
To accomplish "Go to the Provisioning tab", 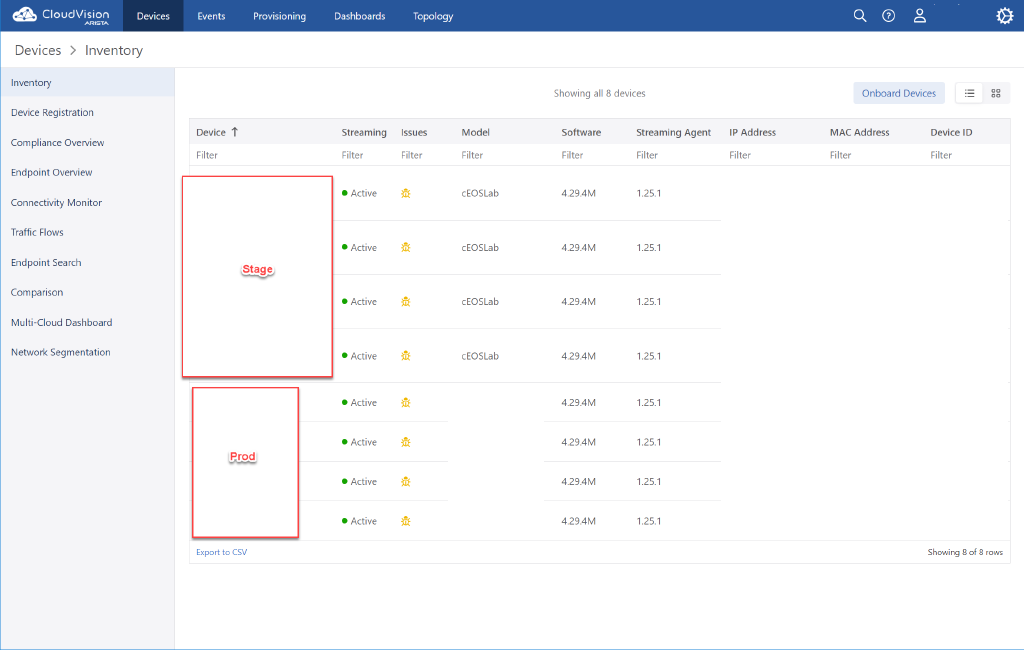I will pyautogui.click(x=279, y=15).
